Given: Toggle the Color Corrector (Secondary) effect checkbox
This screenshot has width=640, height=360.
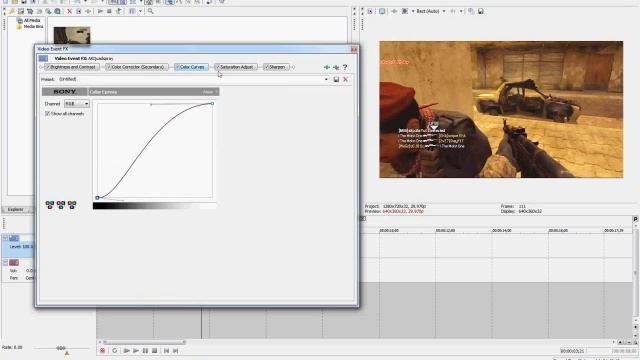Looking at the screenshot, I should point(109,67).
